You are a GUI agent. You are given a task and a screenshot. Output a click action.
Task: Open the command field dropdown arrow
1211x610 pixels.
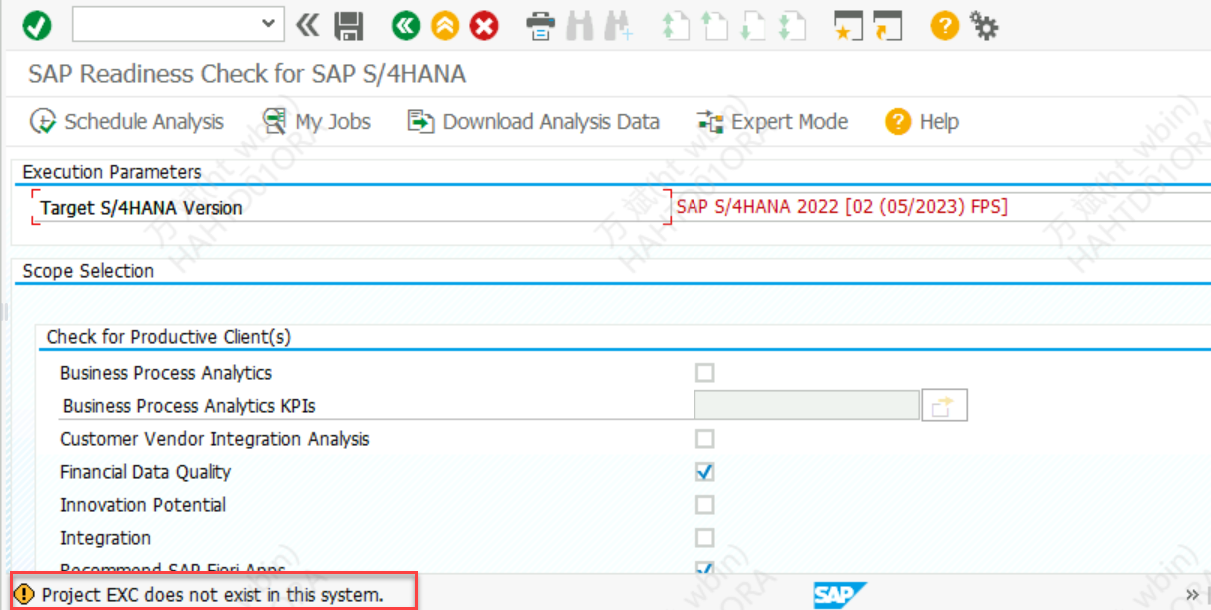click(x=267, y=24)
